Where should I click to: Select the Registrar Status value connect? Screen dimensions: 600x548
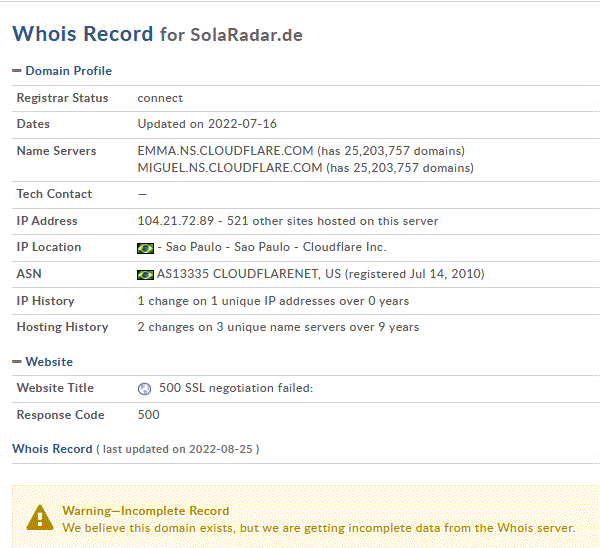point(160,98)
